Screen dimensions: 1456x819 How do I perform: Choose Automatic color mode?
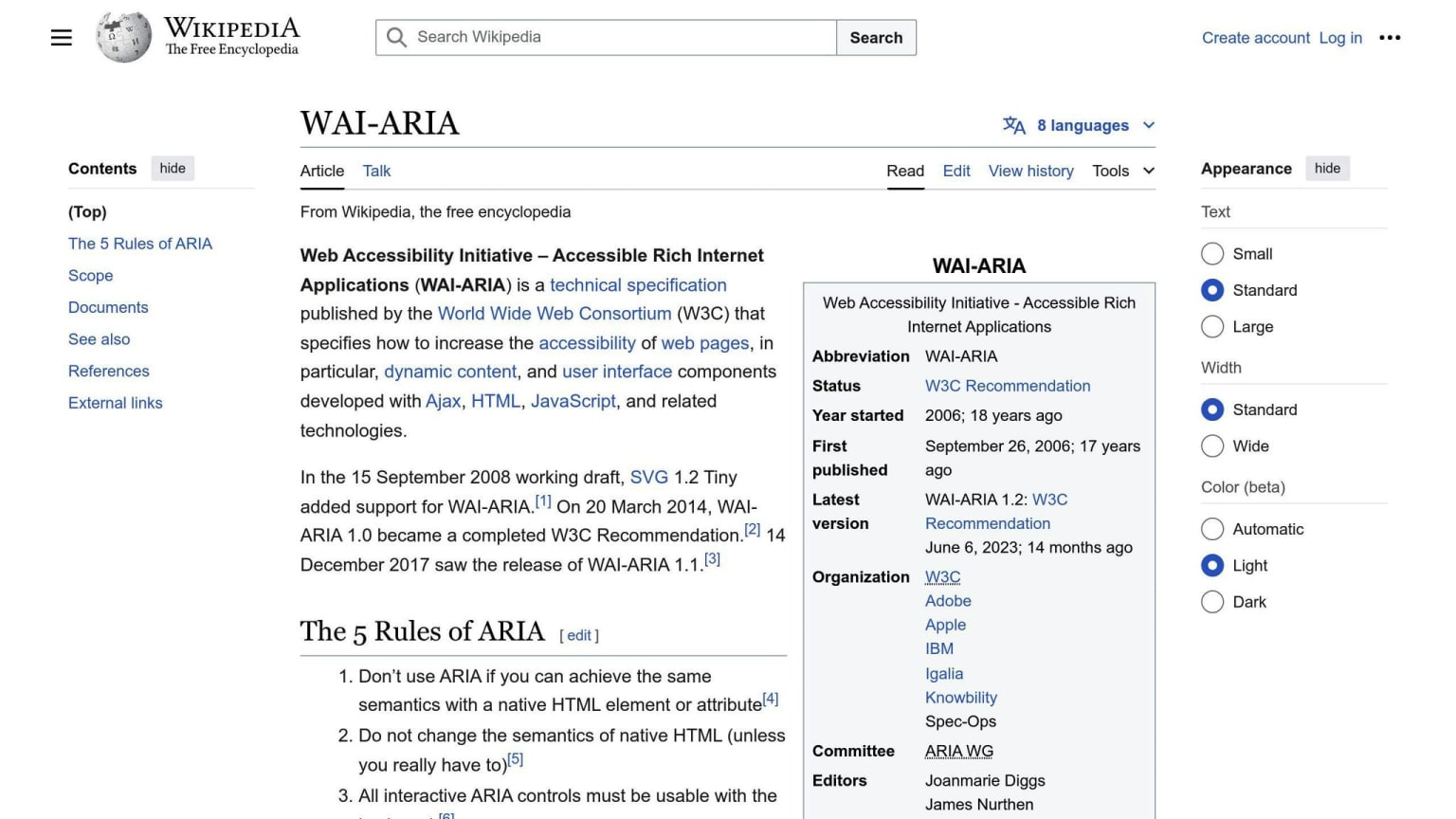[x=1212, y=529]
